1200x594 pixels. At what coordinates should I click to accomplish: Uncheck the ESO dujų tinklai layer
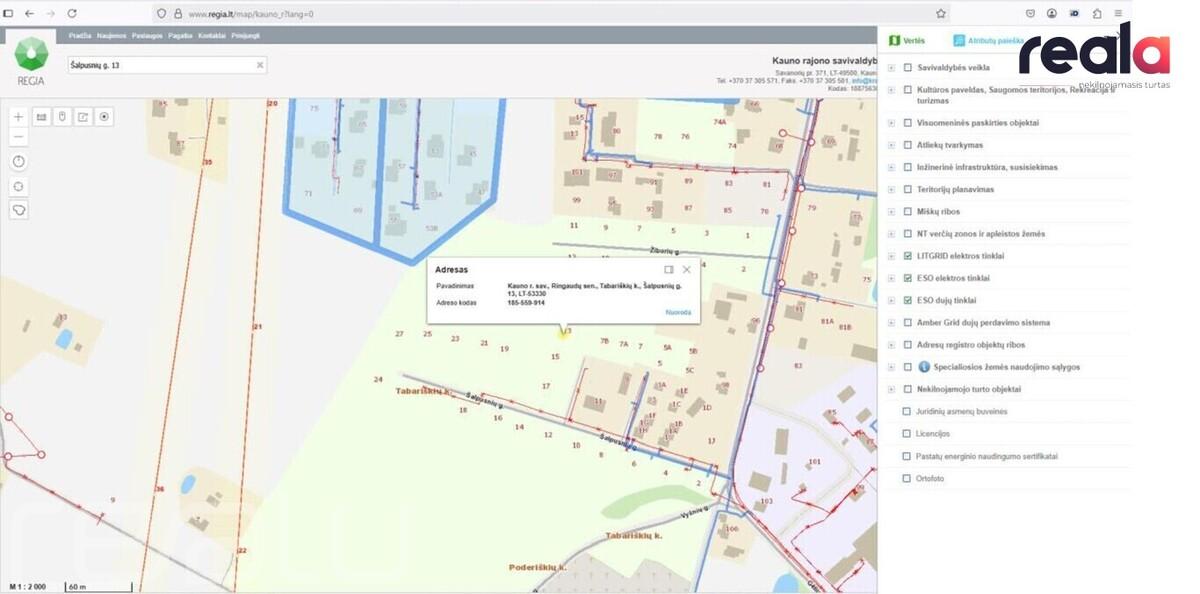[908, 300]
